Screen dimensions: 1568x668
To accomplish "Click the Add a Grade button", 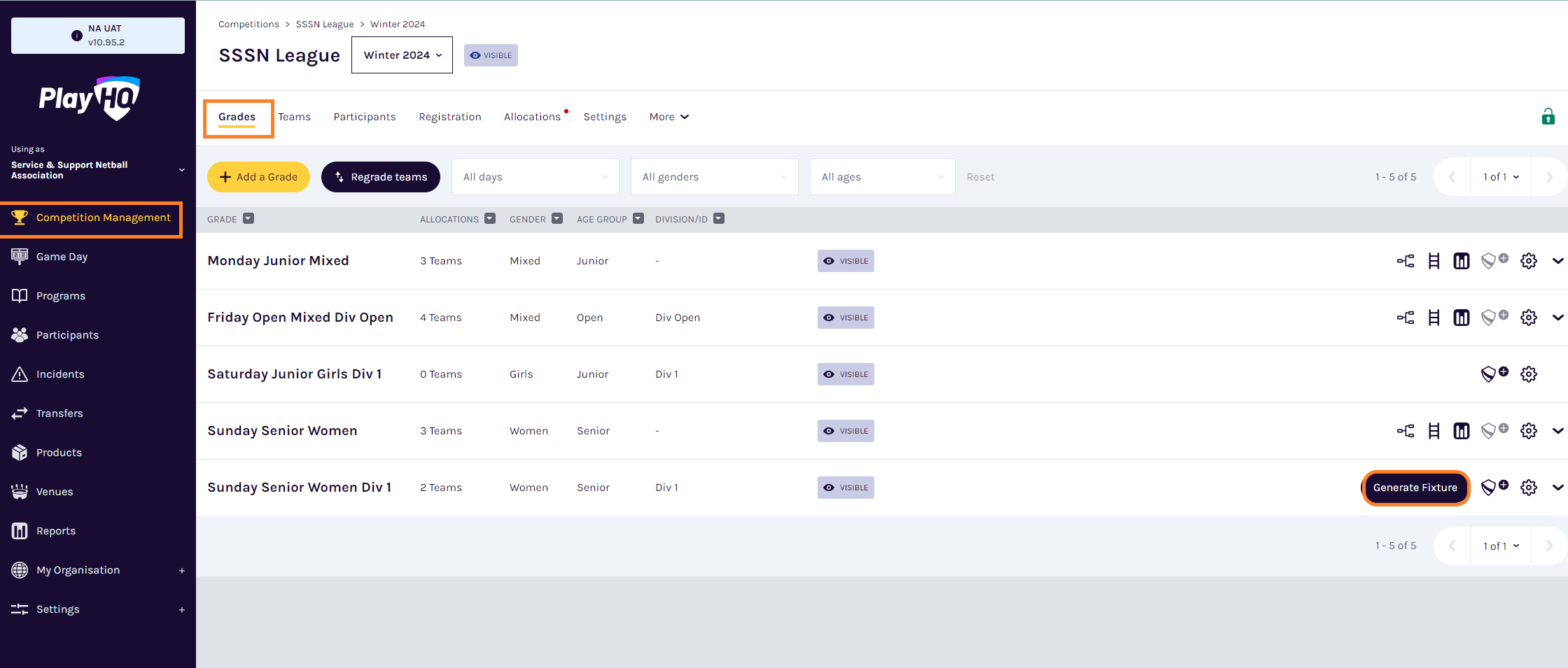I will click(258, 177).
